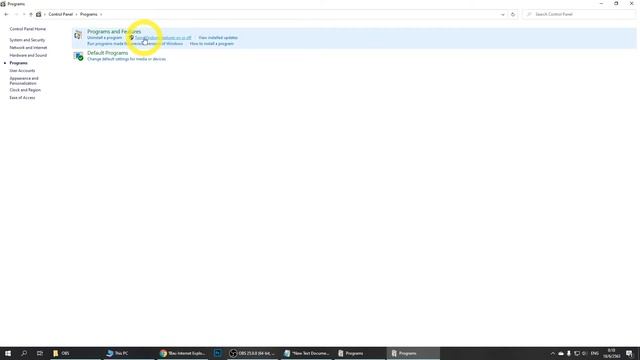Viewport: 640px width, 360px height.
Task: Switch to OBS Studio taskbar window
Action: (x=252, y=353)
